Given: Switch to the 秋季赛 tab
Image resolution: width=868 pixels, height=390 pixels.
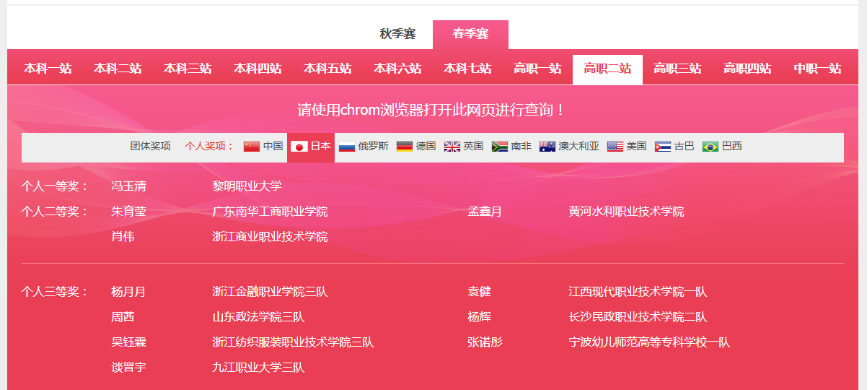Looking at the screenshot, I should pos(397,34).
